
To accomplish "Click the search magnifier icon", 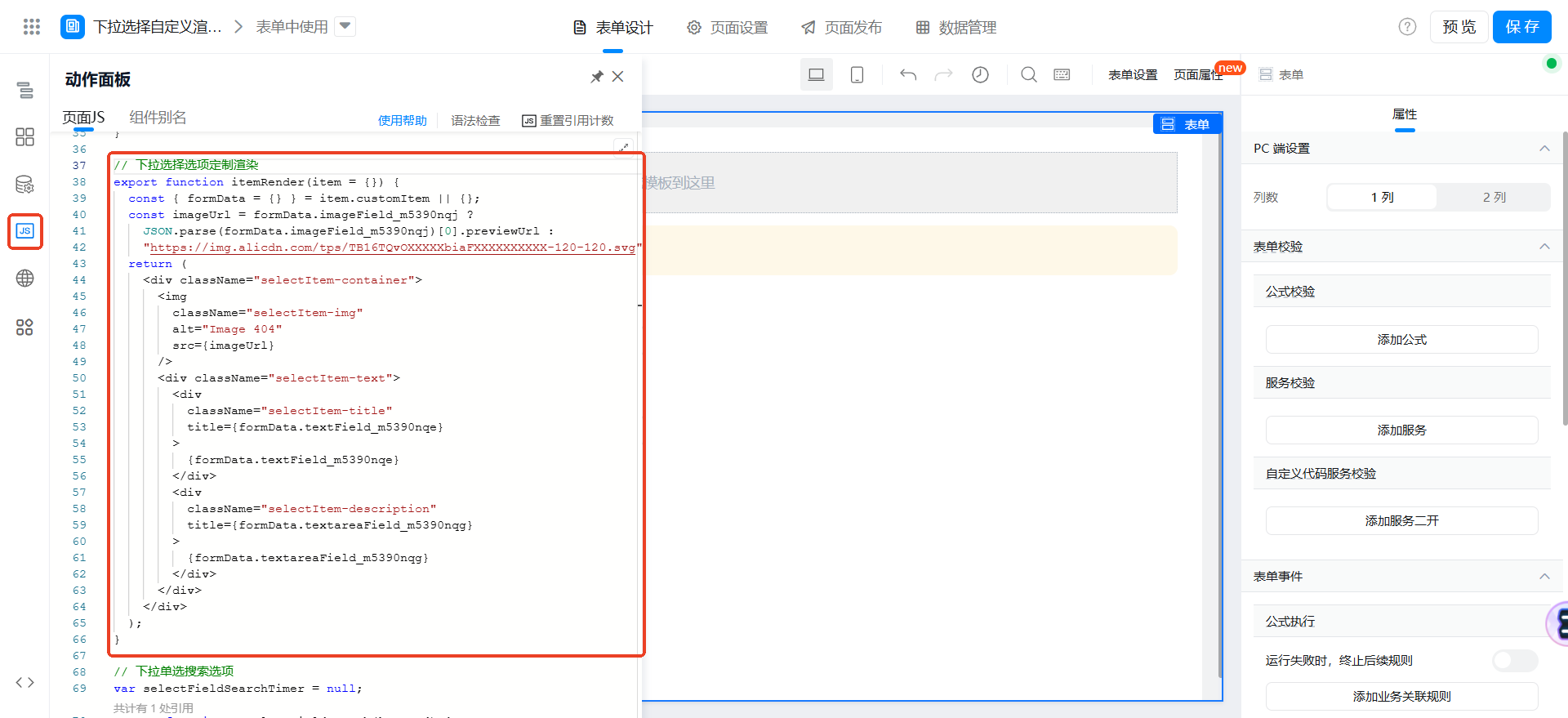I will (x=1029, y=74).
